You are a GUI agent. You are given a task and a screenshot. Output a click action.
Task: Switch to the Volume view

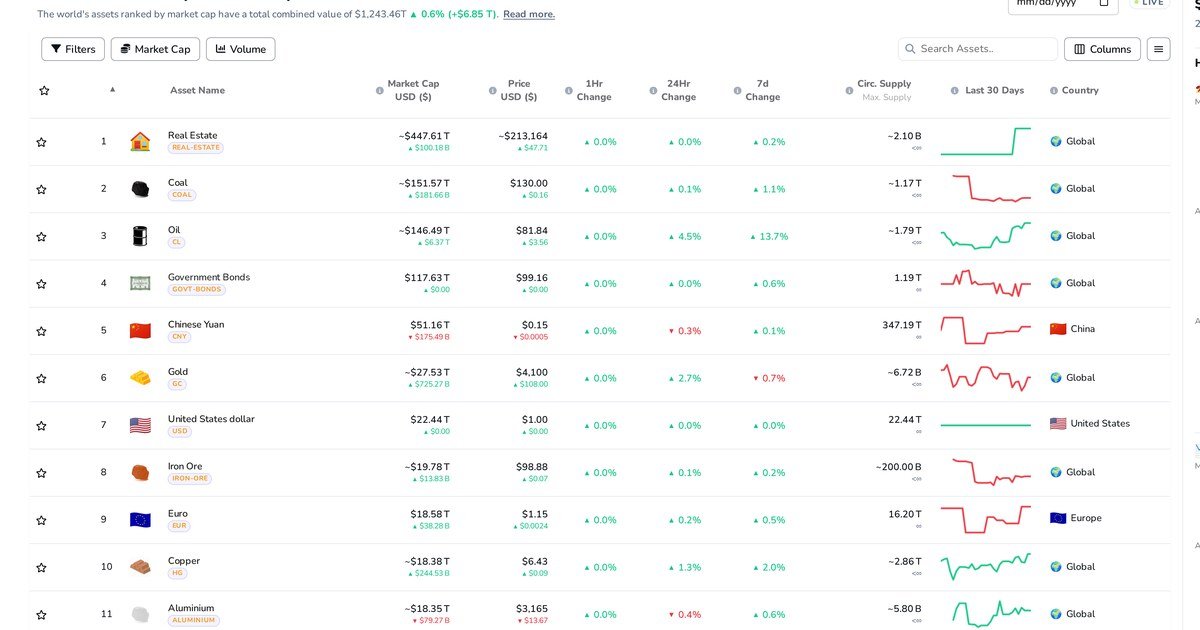tap(241, 49)
